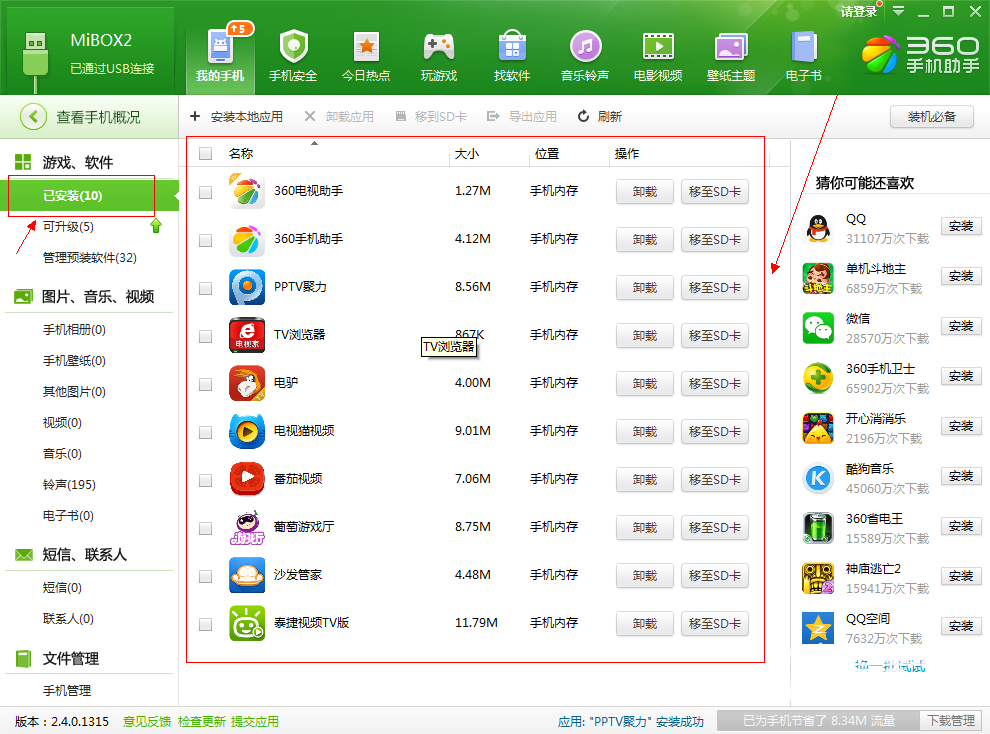Click the TV浏览器 app icon
The width and height of the screenshot is (990, 734).
coord(247,335)
